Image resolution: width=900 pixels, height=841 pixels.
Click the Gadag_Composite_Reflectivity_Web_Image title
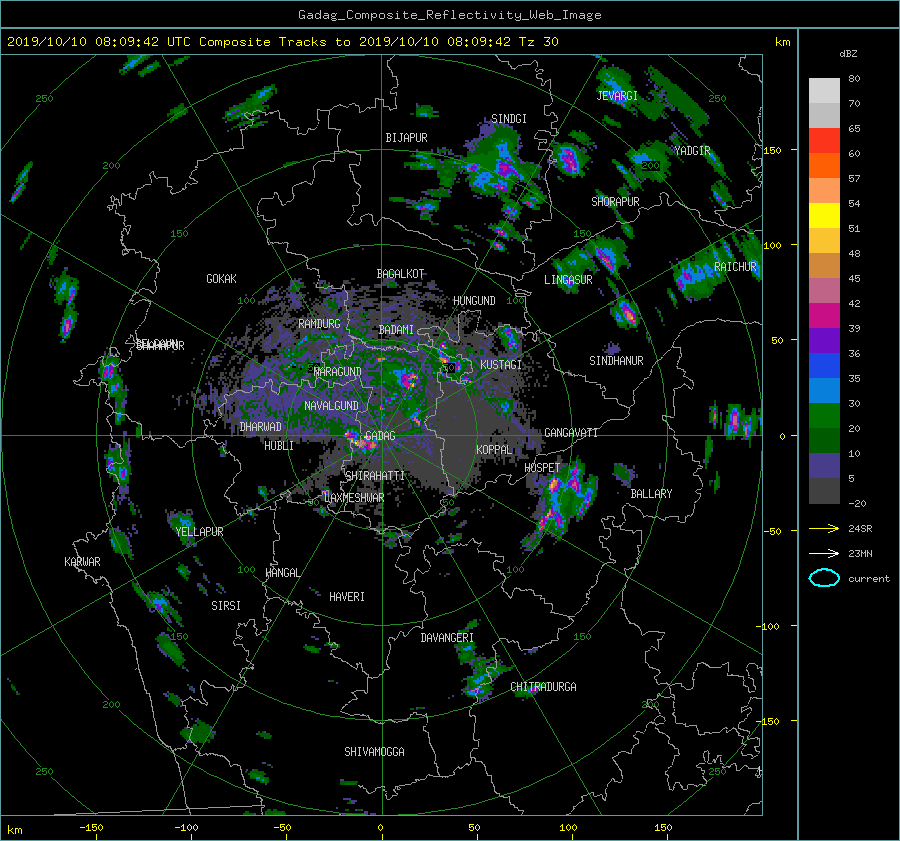449,15
